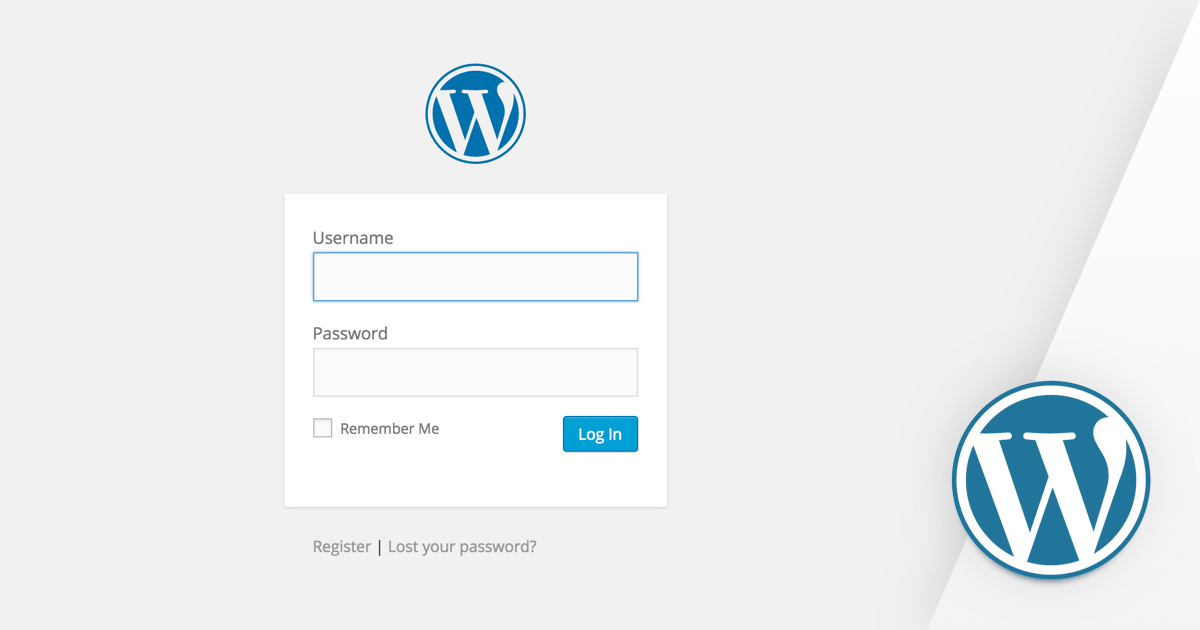Tick the Remember Me checkbox
The height and width of the screenshot is (630, 1200).
pos(322,428)
